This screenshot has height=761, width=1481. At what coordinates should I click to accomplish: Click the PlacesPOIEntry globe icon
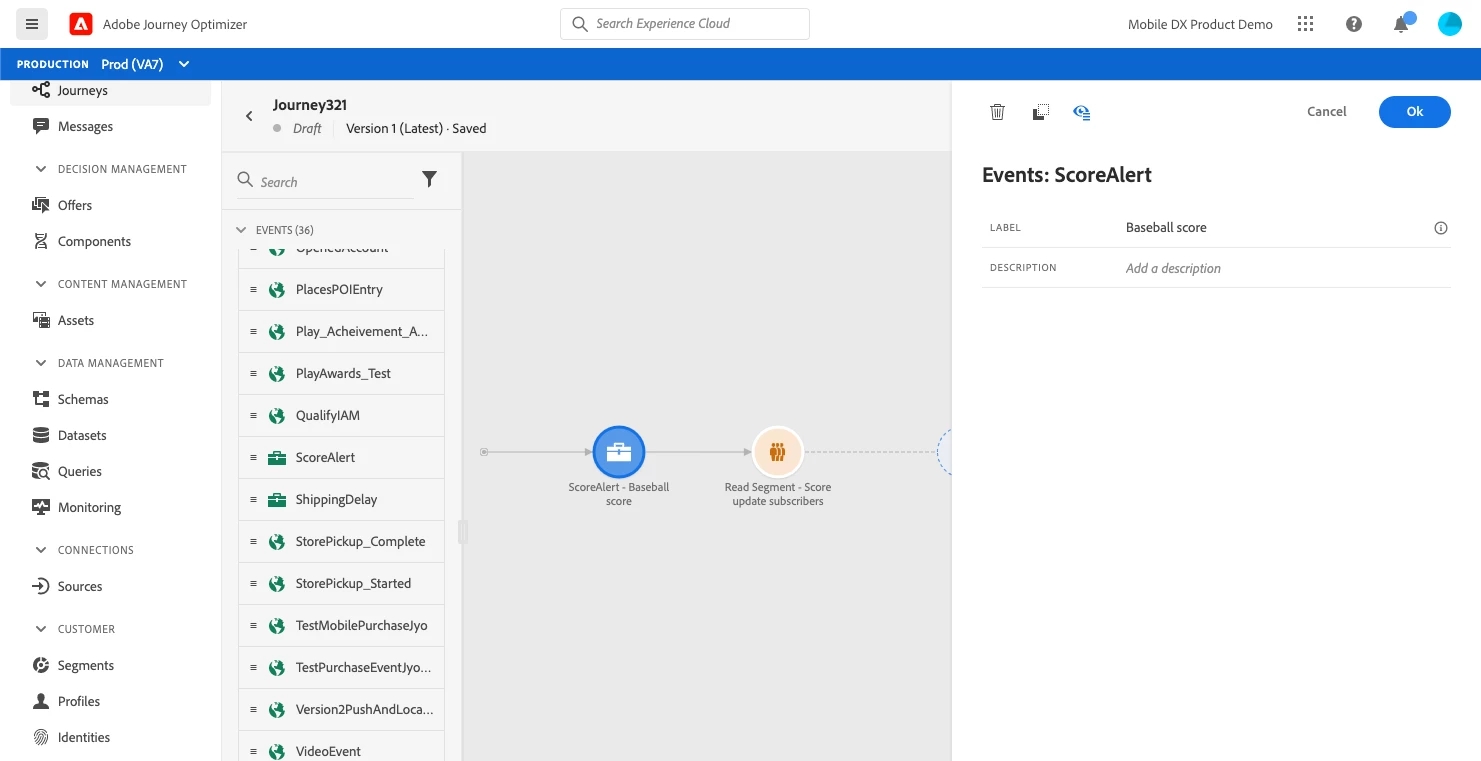(x=277, y=290)
